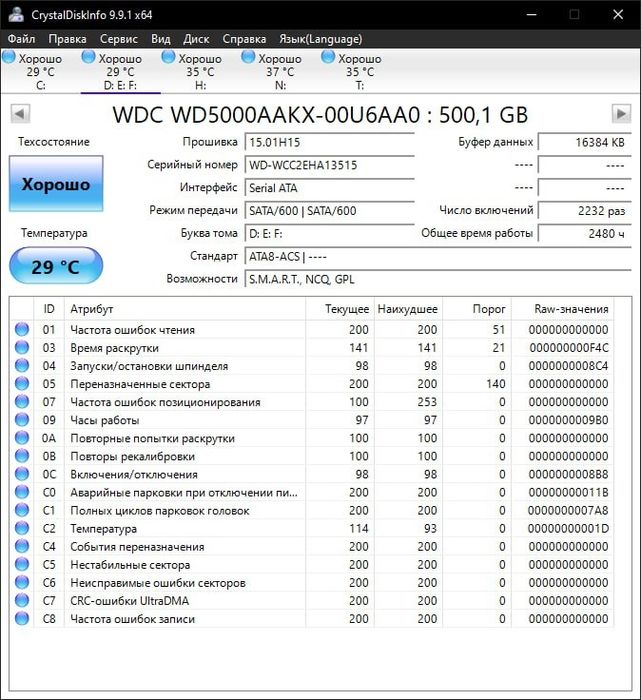The image size is (641, 700).
Task: Click the interface field Serial ATA
Action: point(329,188)
